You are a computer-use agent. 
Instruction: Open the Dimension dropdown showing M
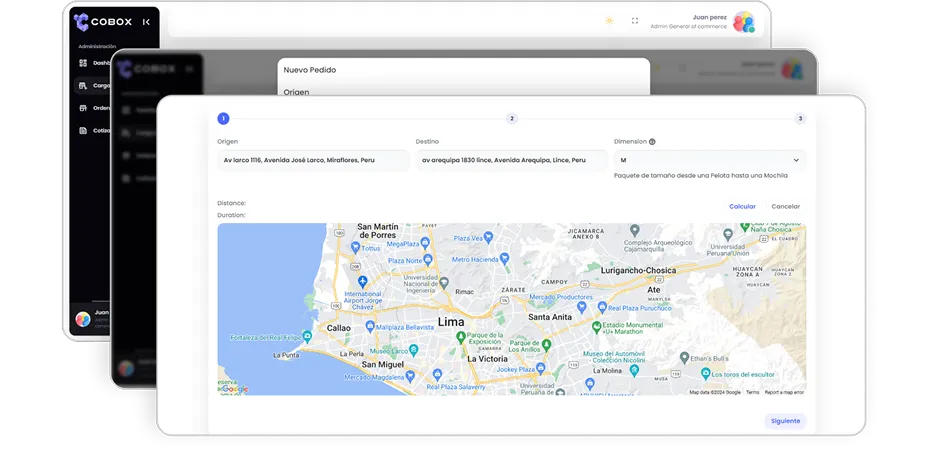(x=710, y=161)
